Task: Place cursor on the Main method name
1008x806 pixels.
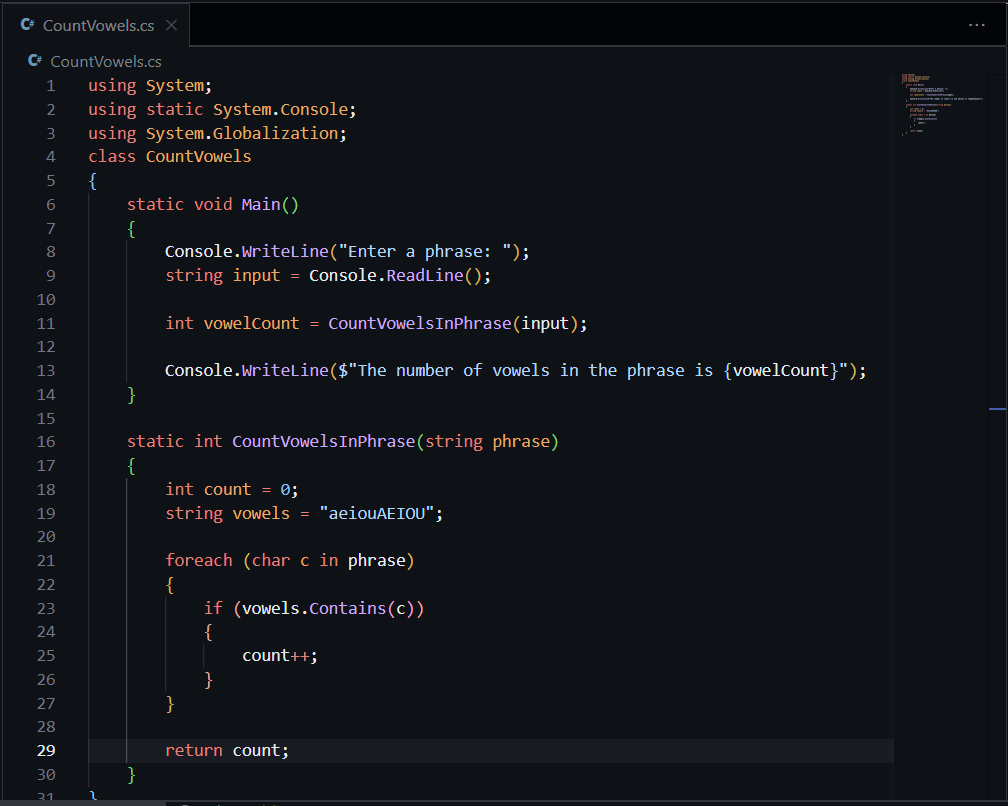Action: pos(261,204)
